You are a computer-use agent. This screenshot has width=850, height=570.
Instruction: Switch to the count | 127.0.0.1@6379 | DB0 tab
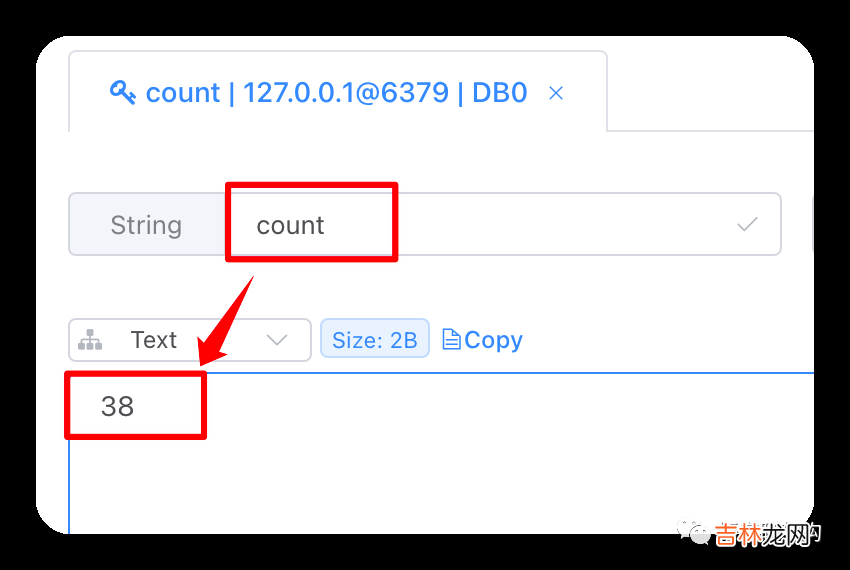tap(337, 92)
